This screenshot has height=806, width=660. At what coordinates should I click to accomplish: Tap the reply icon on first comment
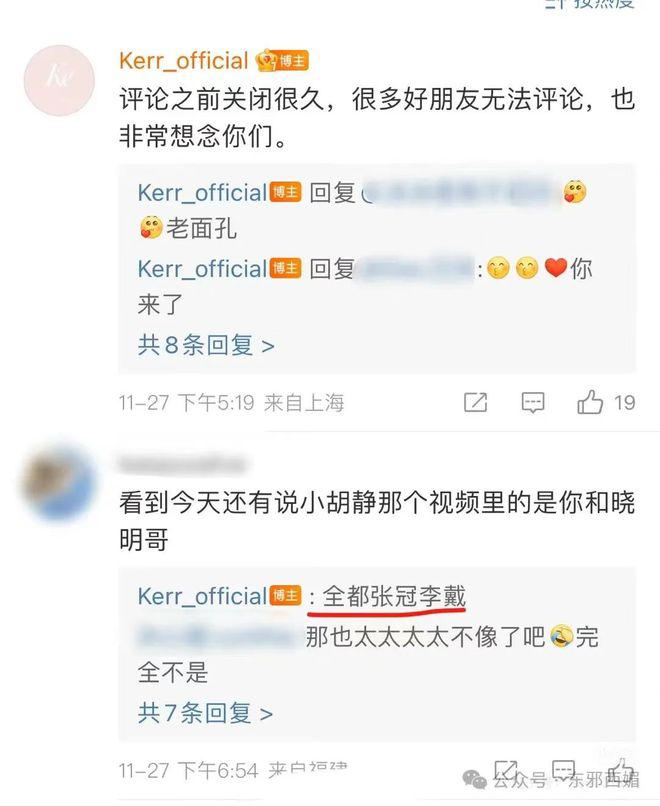(x=533, y=402)
